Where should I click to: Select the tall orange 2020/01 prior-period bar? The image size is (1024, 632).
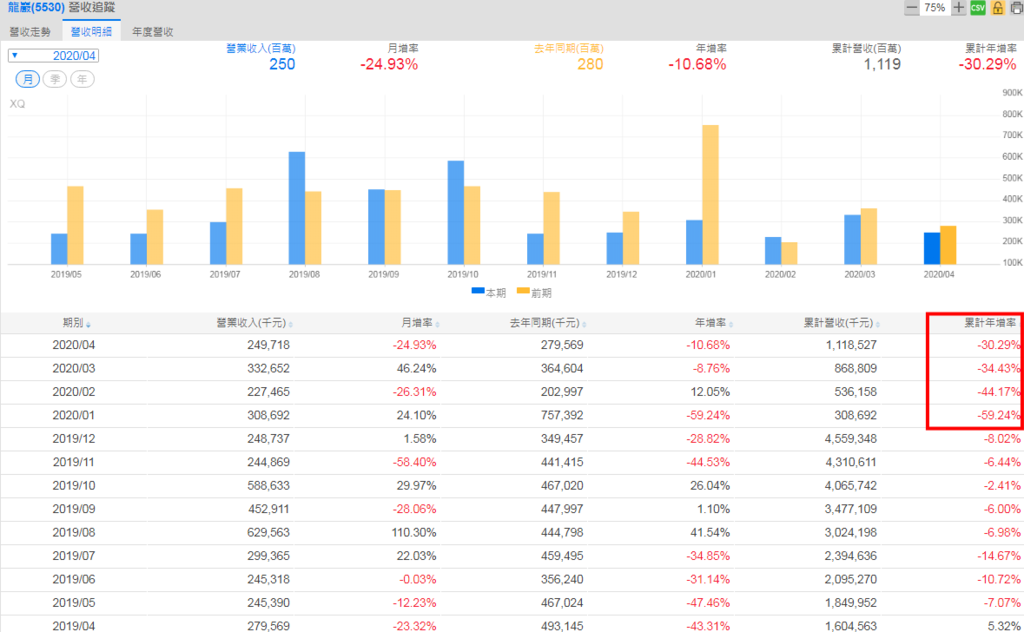coord(711,195)
